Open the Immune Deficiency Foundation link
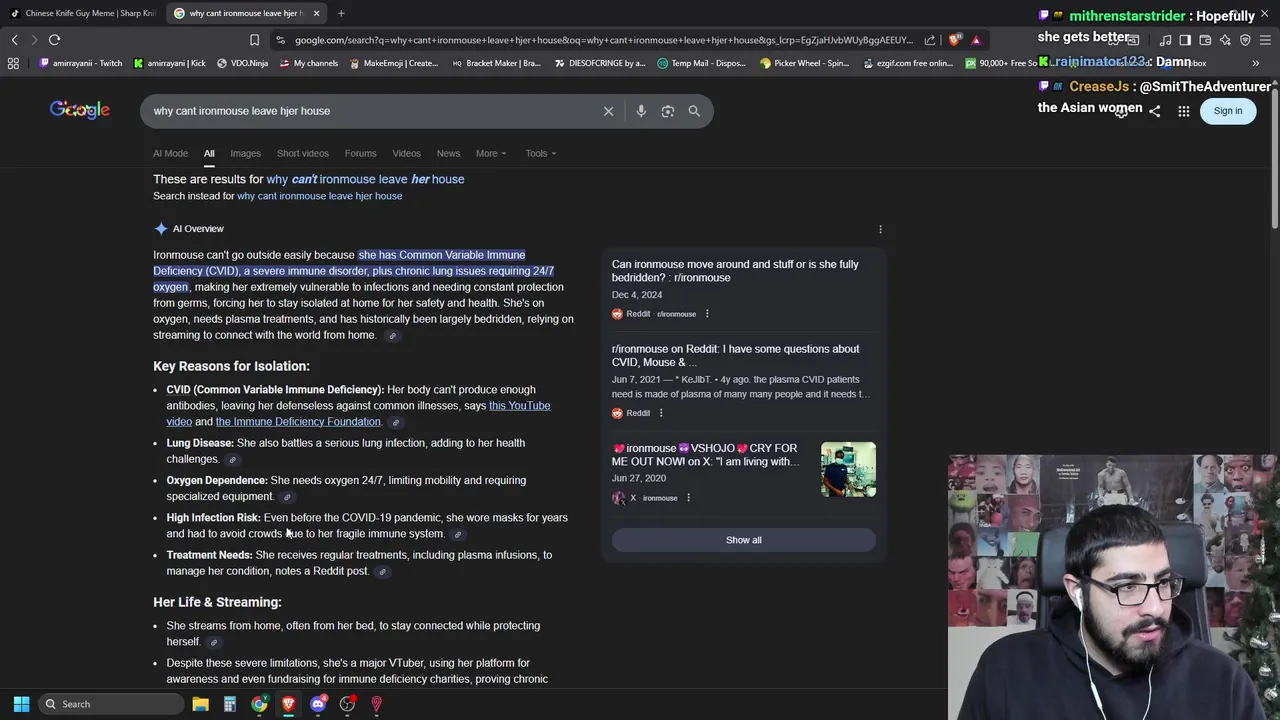This screenshot has height=720, width=1280. point(298,422)
